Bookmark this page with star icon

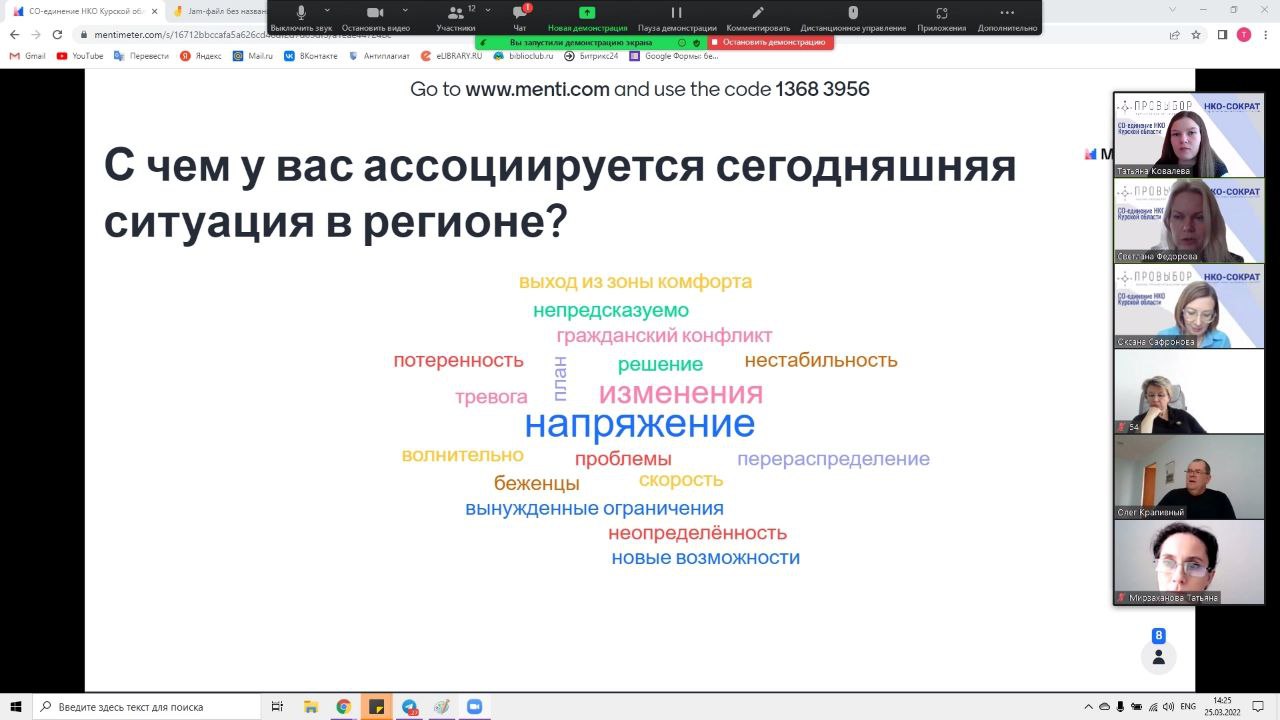[1196, 34]
